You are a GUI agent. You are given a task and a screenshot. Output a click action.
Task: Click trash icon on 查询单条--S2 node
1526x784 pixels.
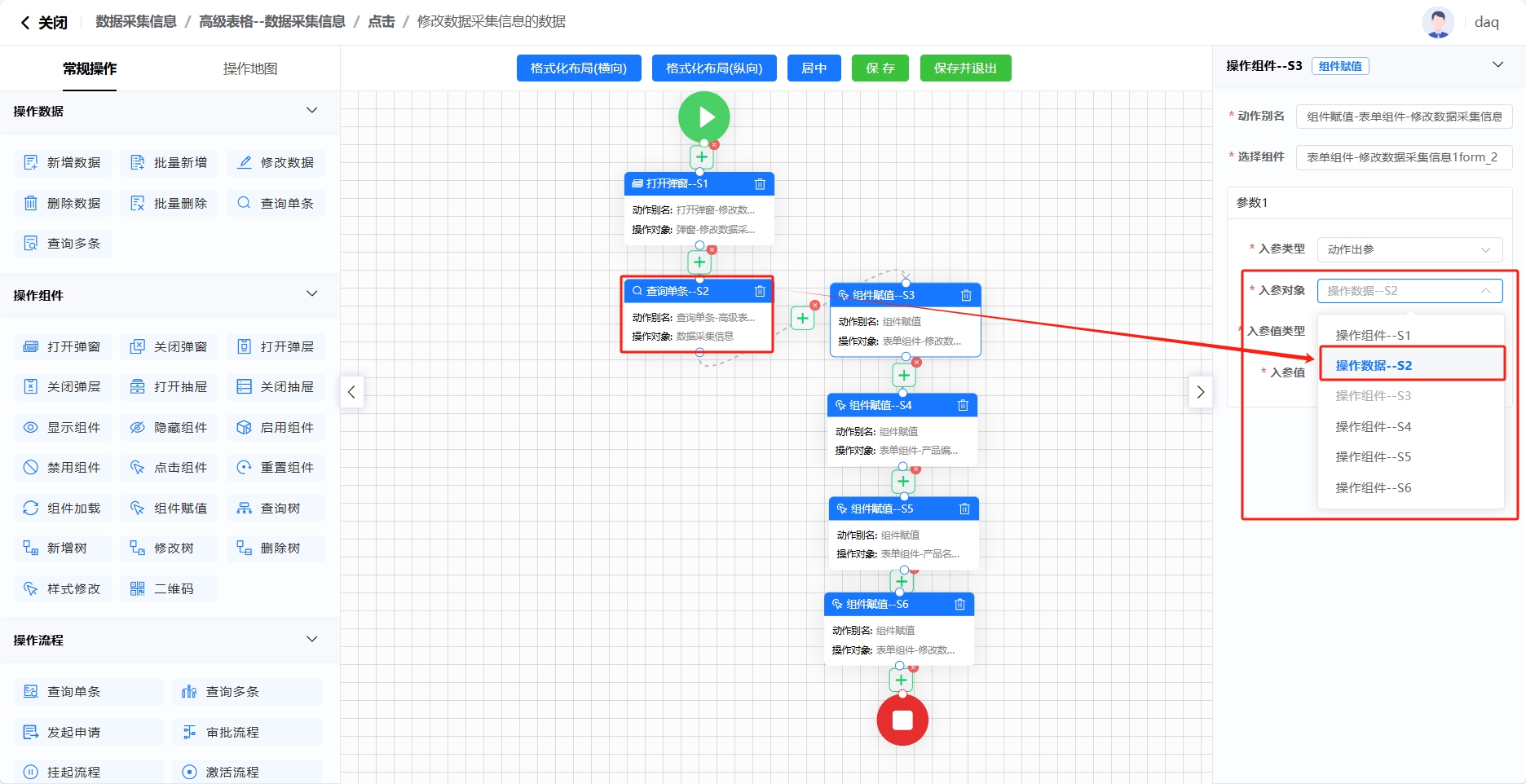(x=760, y=291)
